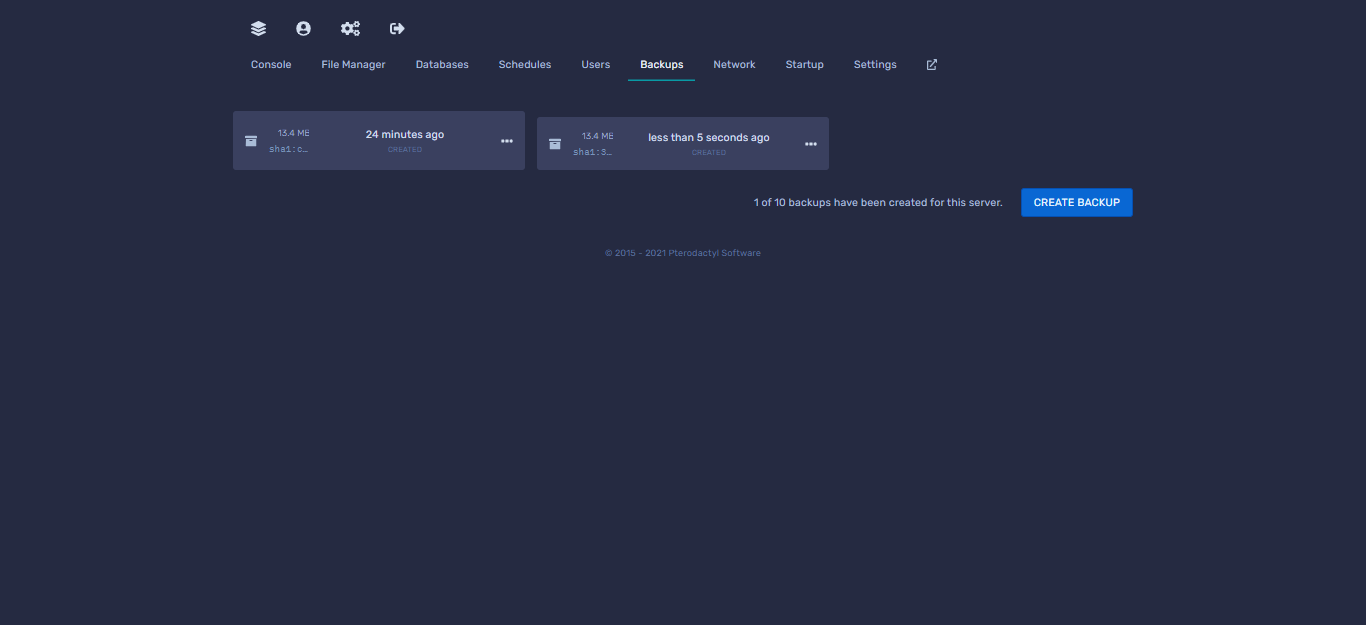The image size is (1366, 625).
Task: Click the external link icon after Settings
Action: 932,65
